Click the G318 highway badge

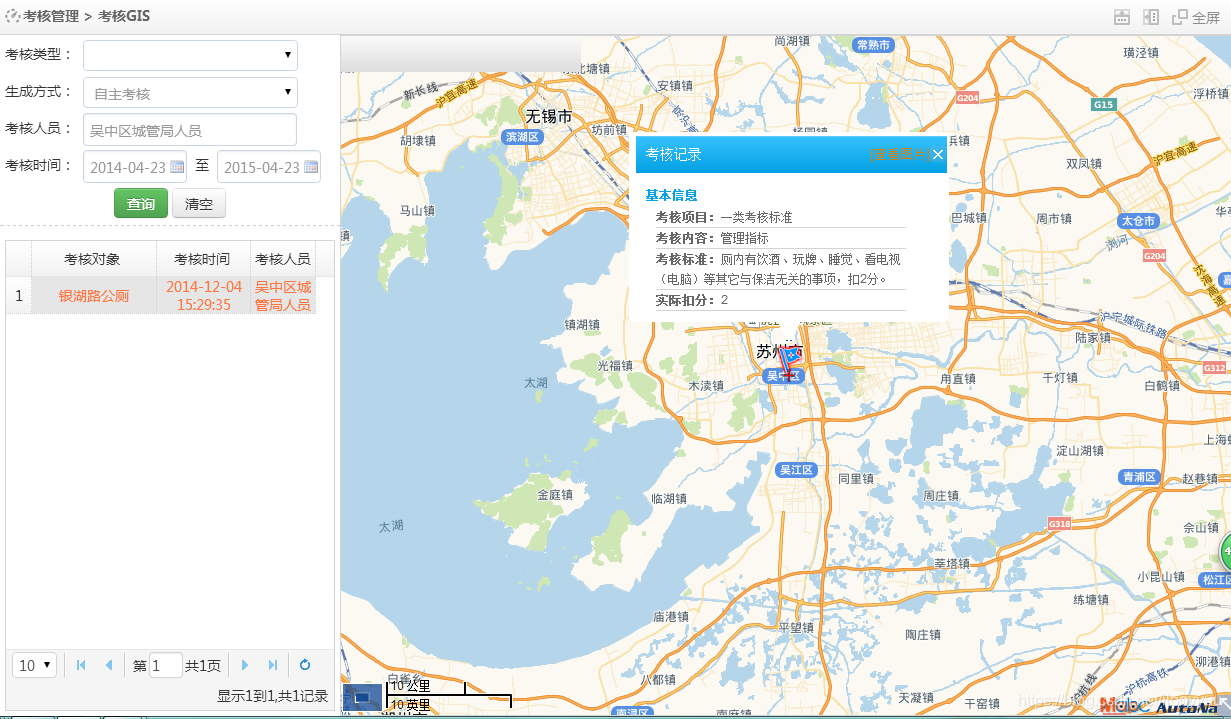1060,523
